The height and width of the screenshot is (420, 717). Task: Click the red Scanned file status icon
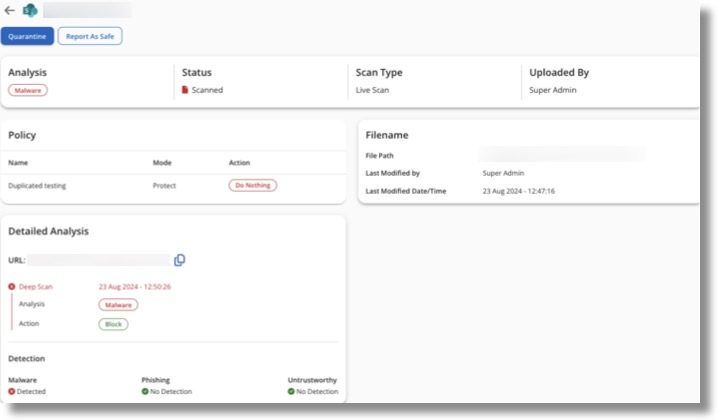185,90
